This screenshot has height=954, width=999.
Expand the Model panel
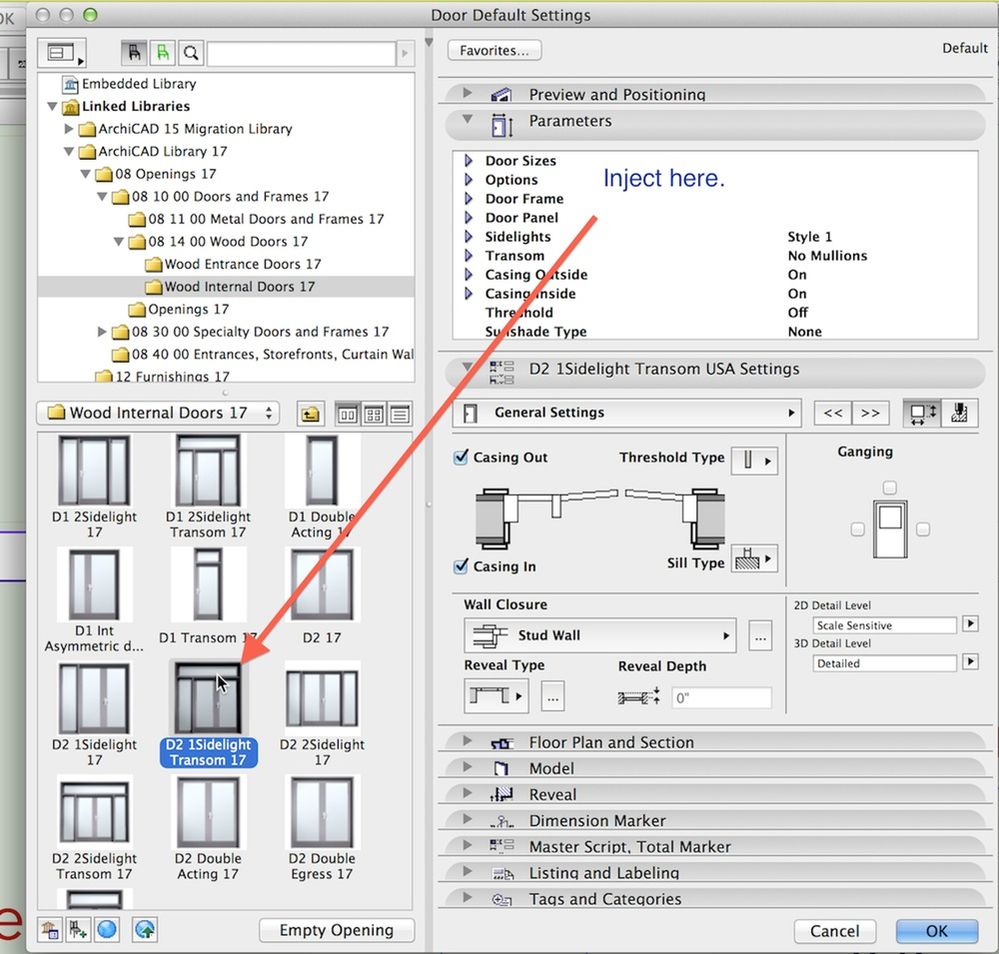click(468, 767)
